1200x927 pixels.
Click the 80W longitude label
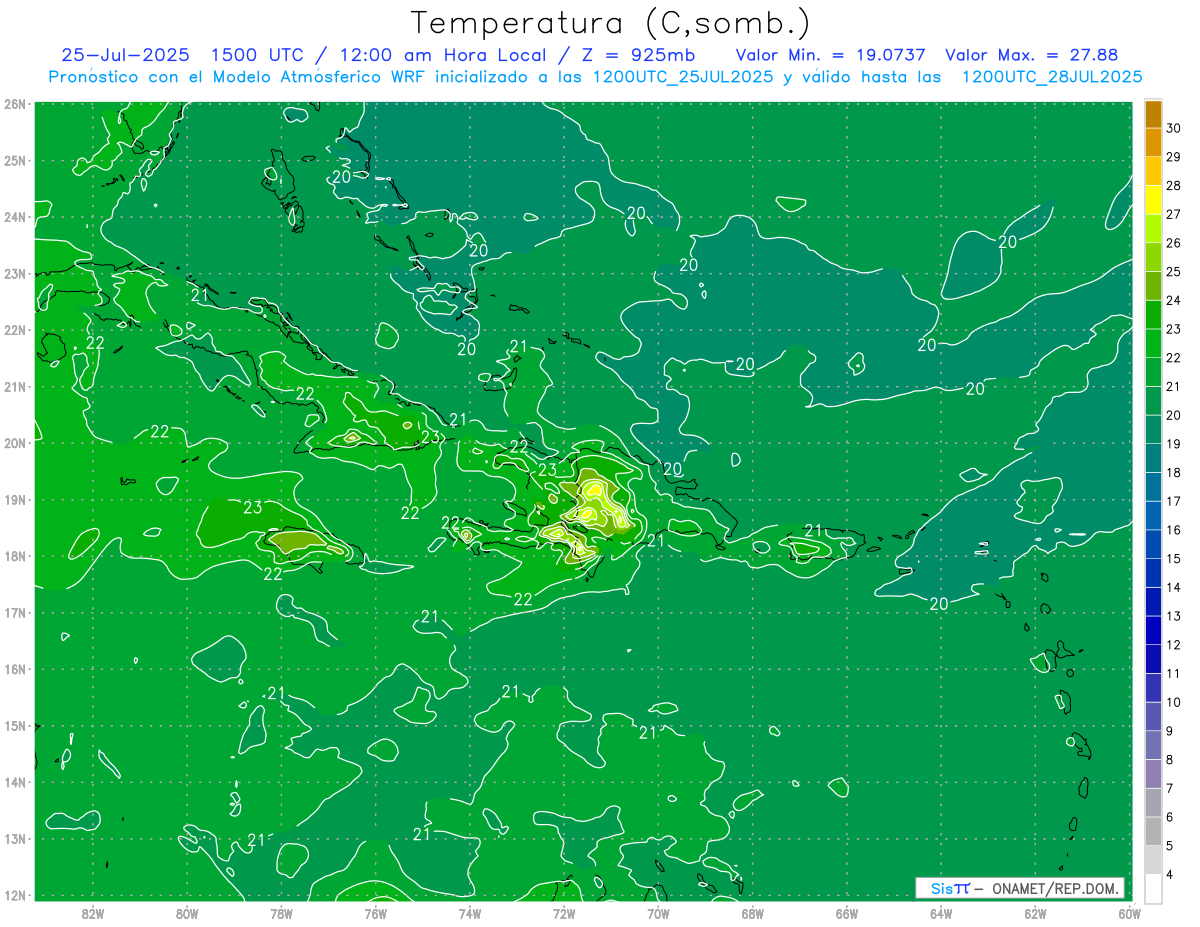[187, 913]
